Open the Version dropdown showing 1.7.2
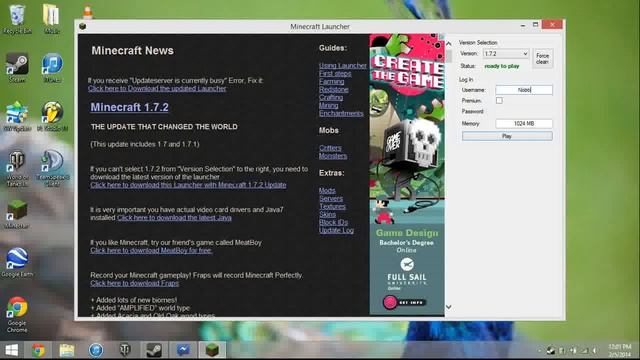 point(506,53)
